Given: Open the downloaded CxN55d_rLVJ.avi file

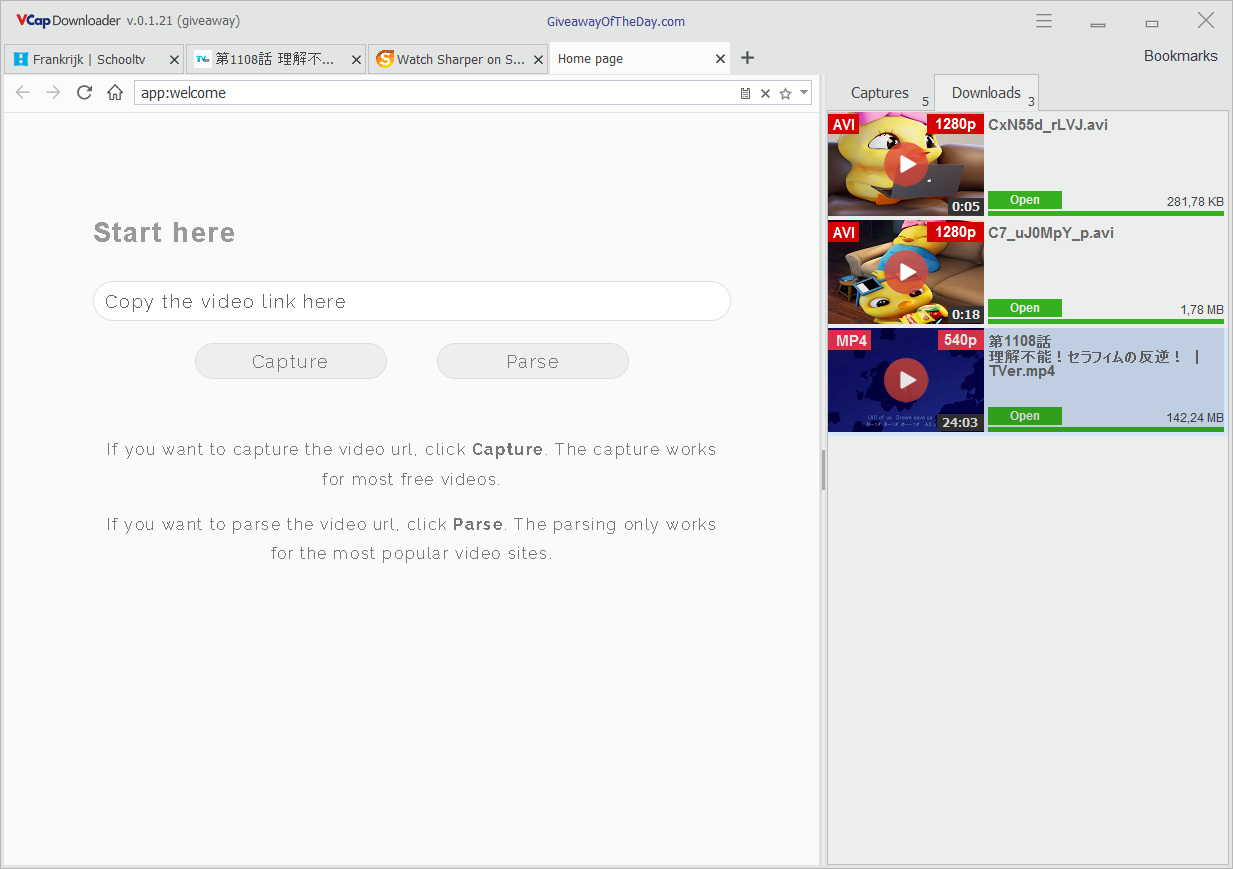Looking at the screenshot, I should (x=1025, y=200).
